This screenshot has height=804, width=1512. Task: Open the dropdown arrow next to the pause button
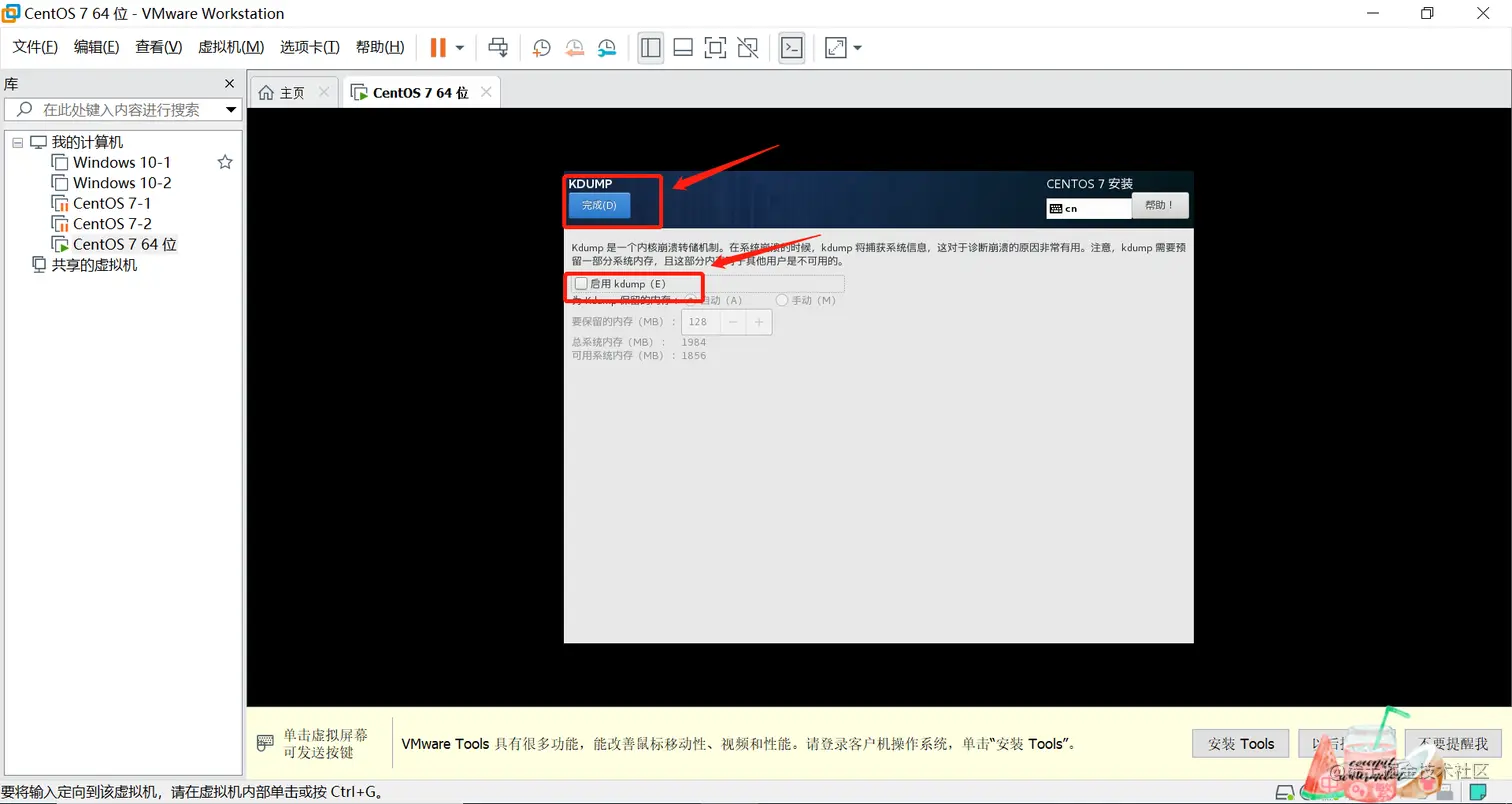pos(460,47)
